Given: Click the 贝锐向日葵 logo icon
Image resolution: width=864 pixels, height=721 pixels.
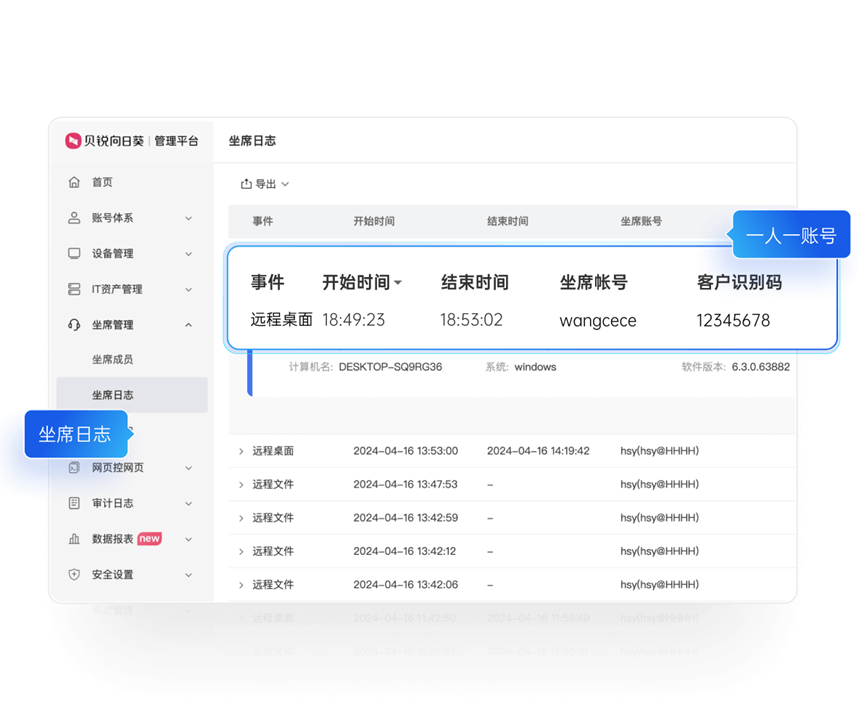Looking at the screenshot, I should click(x=72, y=141).
